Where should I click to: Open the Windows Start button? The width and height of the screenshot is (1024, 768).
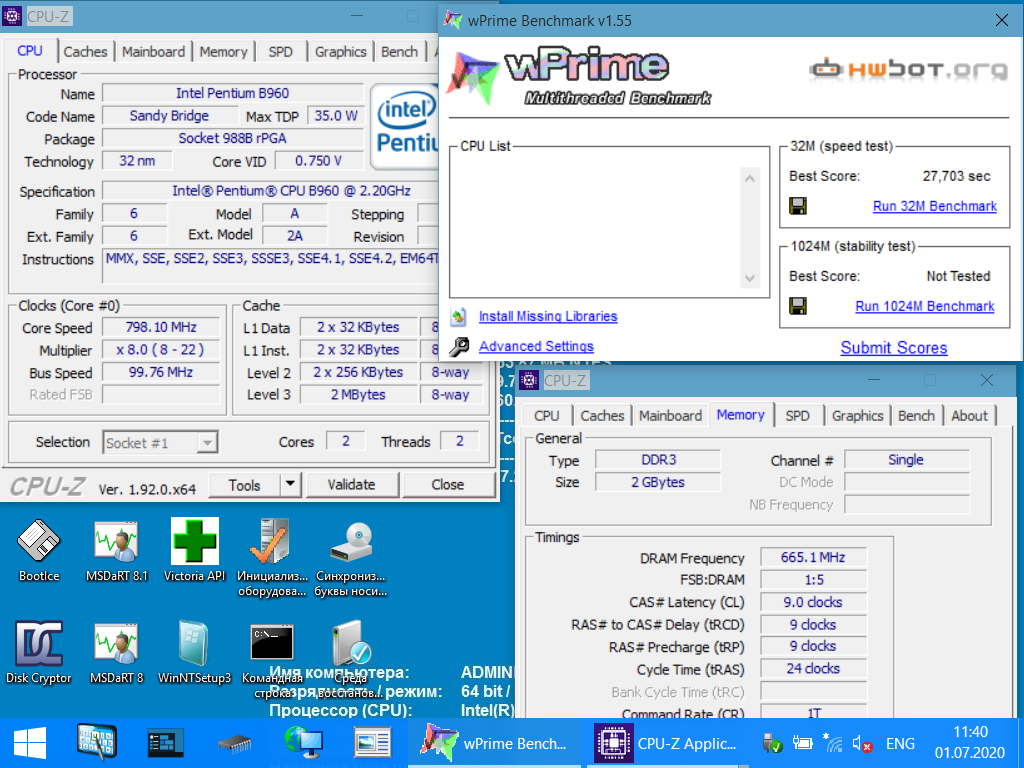(29, 744)
